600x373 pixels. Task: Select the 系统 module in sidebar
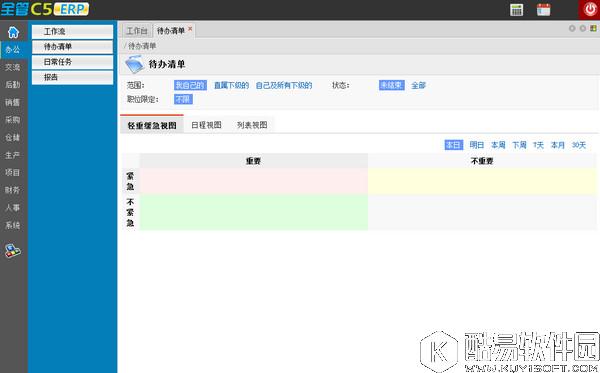[x=13, y=225]
